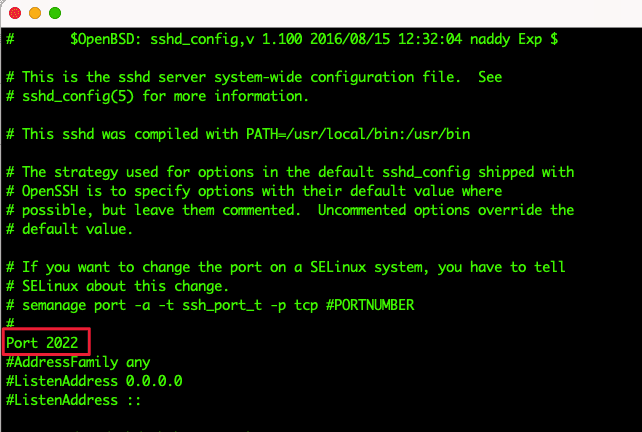Click the '# default value.' comment line
The image size is (642, 432).
pyautogui.click(x=70, y=229)
